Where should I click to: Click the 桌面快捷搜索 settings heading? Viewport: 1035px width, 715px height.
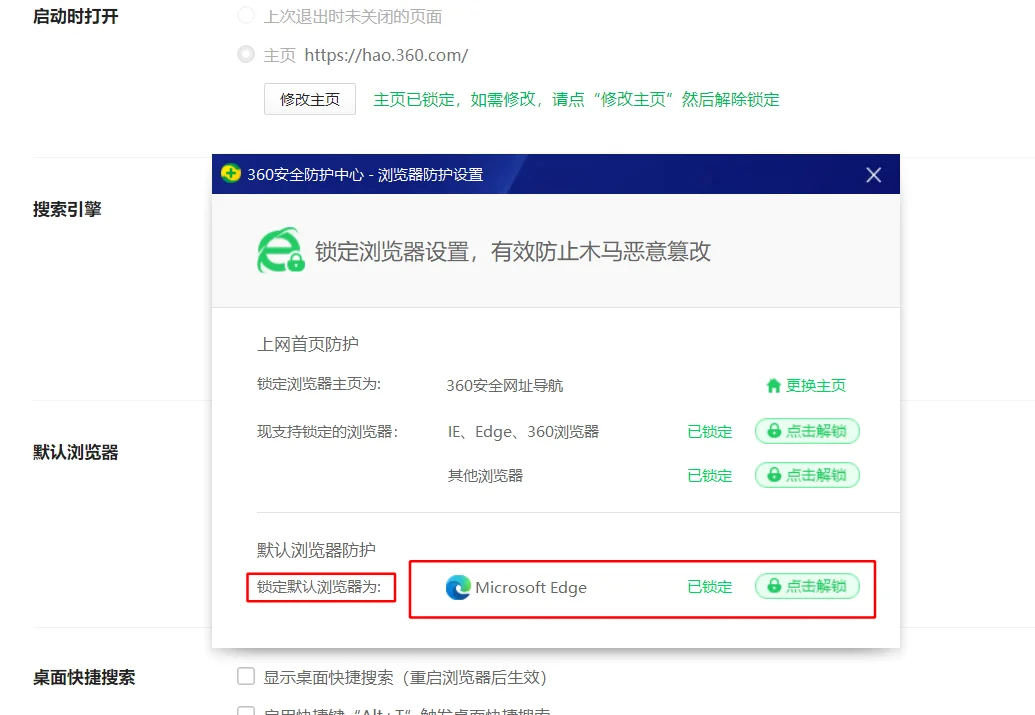84,677
